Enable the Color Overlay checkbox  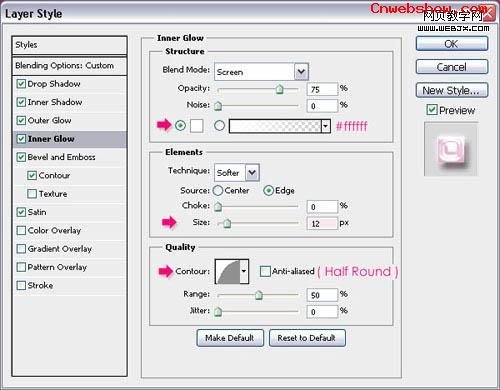coord(21,230)
